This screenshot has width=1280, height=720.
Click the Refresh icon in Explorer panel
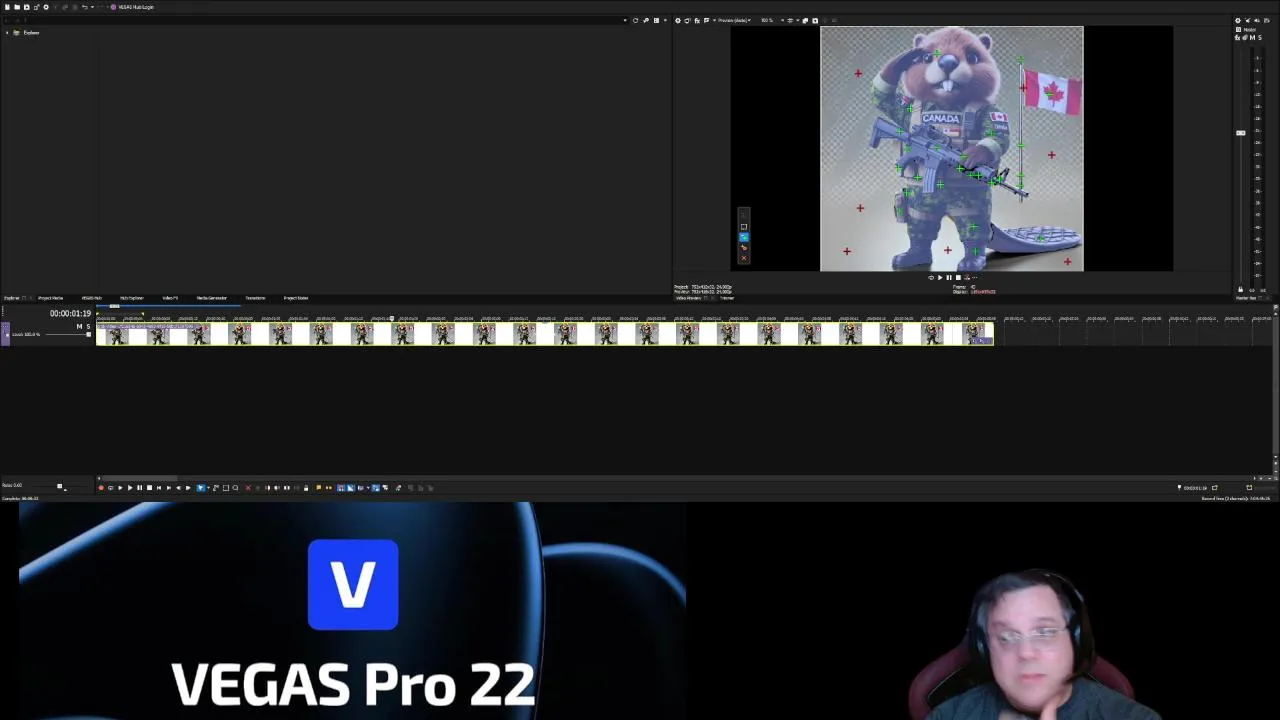click(635, 20)
